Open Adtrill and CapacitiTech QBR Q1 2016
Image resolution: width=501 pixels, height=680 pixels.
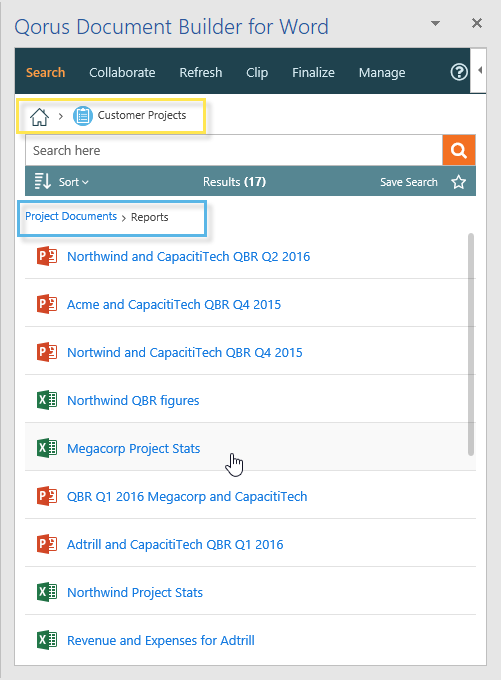click(175, 544)
